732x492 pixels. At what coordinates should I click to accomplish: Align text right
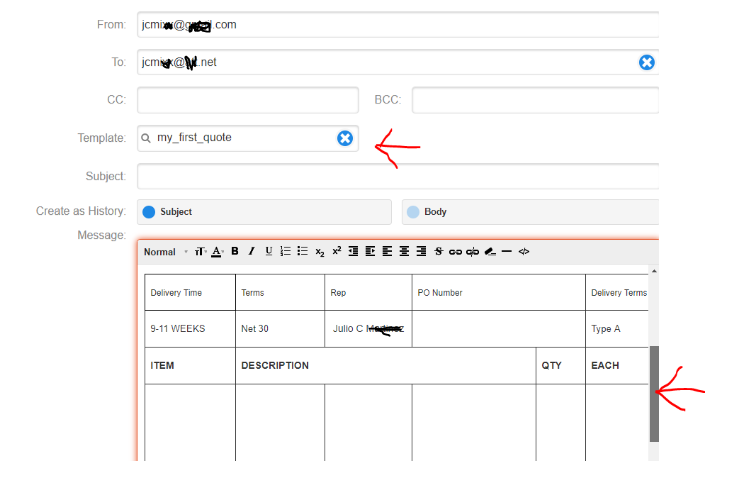click(x=421, y=251)
